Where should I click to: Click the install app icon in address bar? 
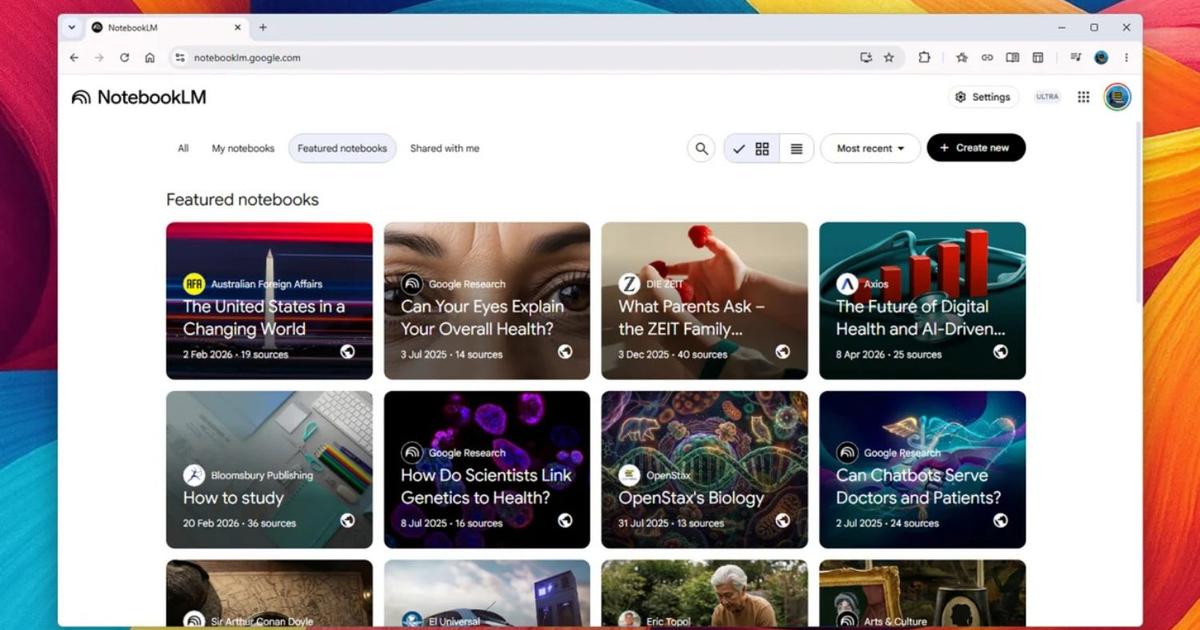click(866, 58)
